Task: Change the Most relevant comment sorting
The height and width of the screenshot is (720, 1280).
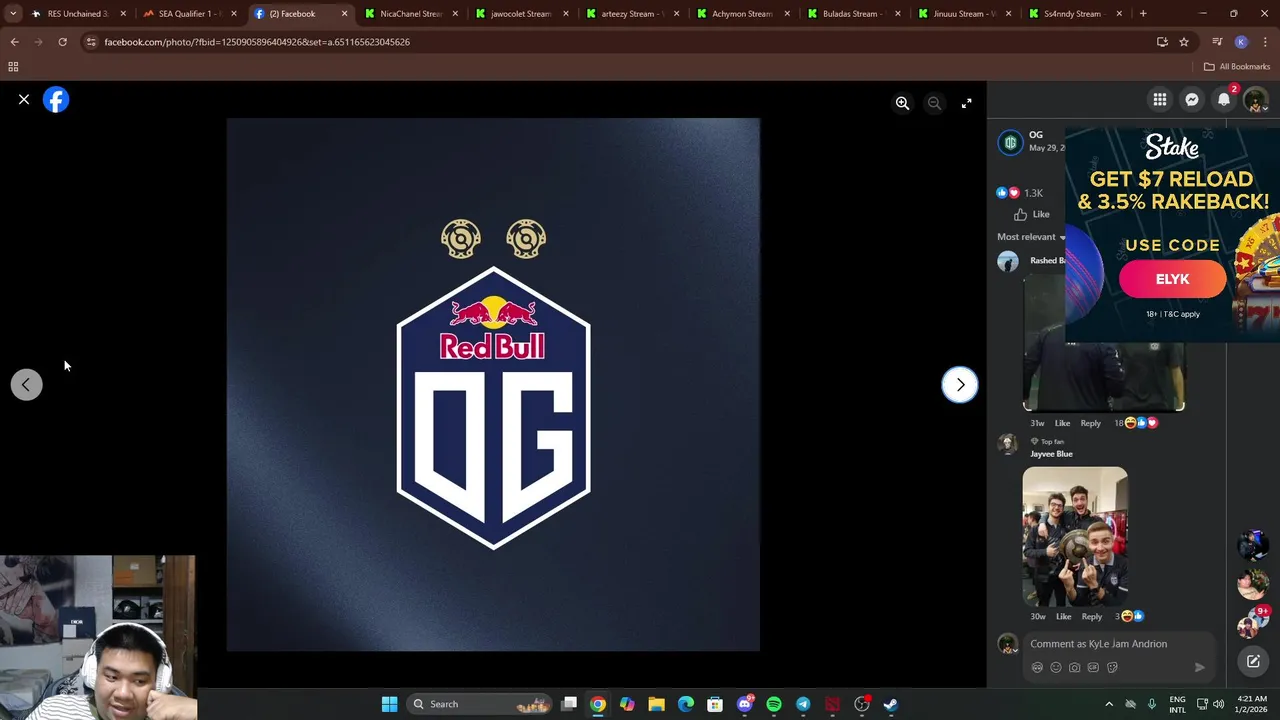Action: pyautogui.click(x=1031, y=237)
